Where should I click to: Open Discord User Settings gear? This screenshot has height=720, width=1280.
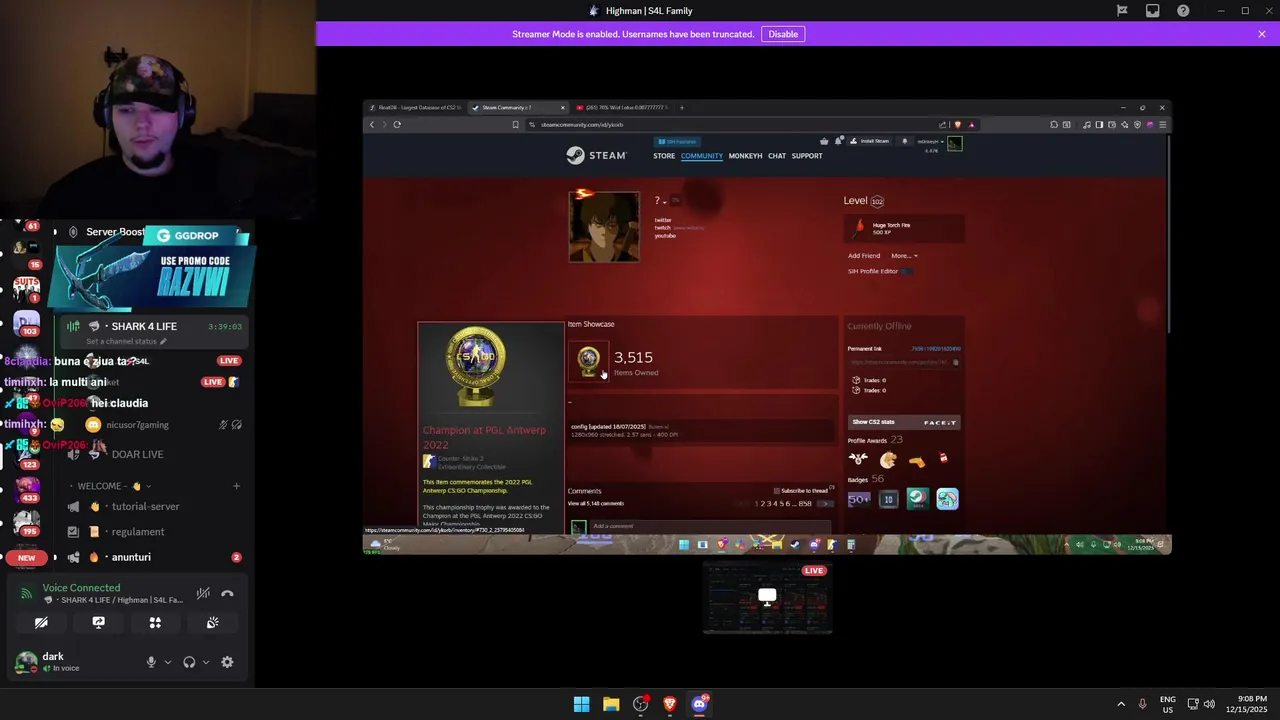[227, 662]
